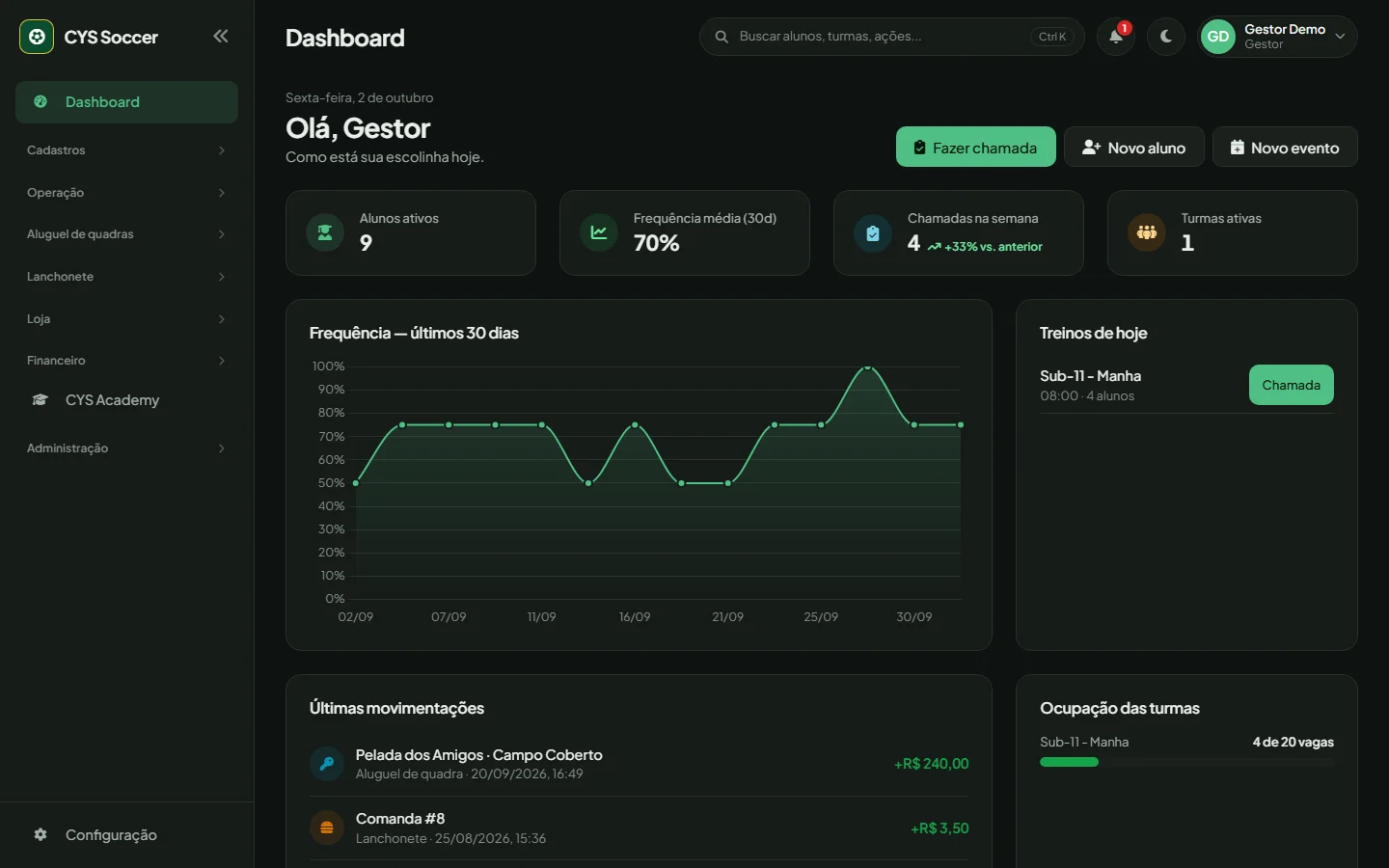The image size is (1389, 868).
Task: Click the 4 de 20 vagas label
Action: click(1294, 742)
